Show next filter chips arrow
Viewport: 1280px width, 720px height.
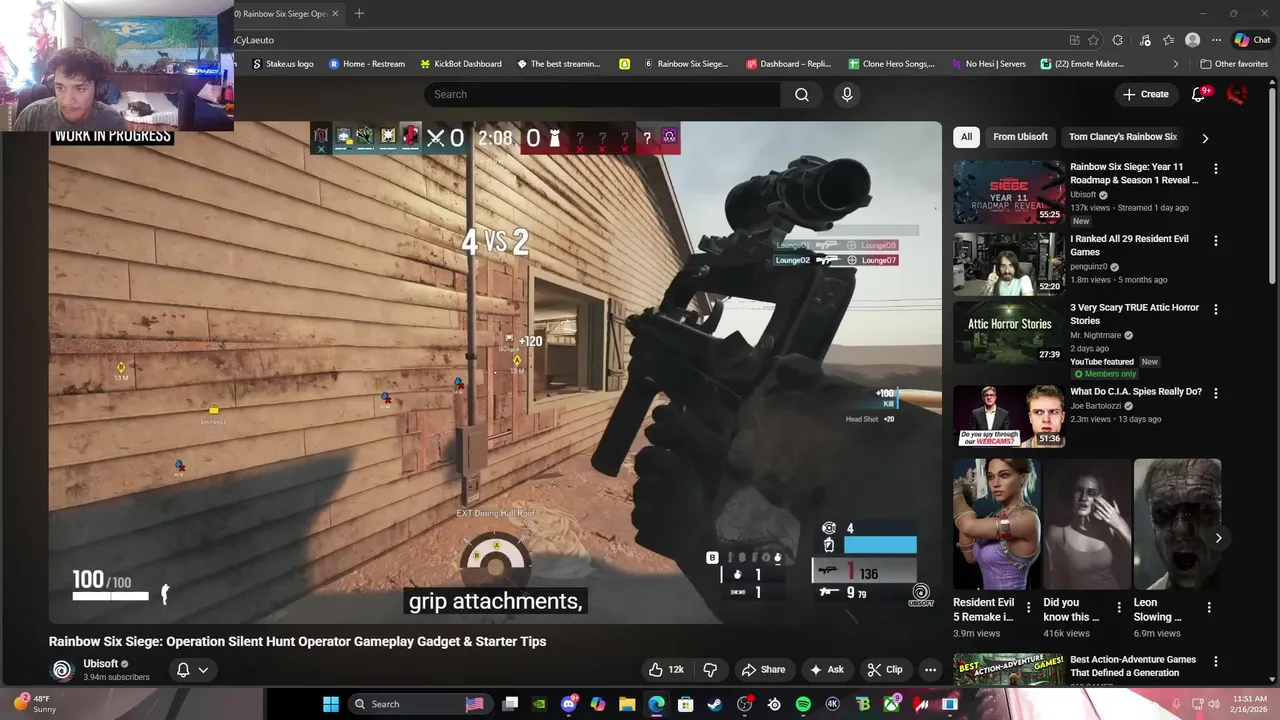[1205, 138]
